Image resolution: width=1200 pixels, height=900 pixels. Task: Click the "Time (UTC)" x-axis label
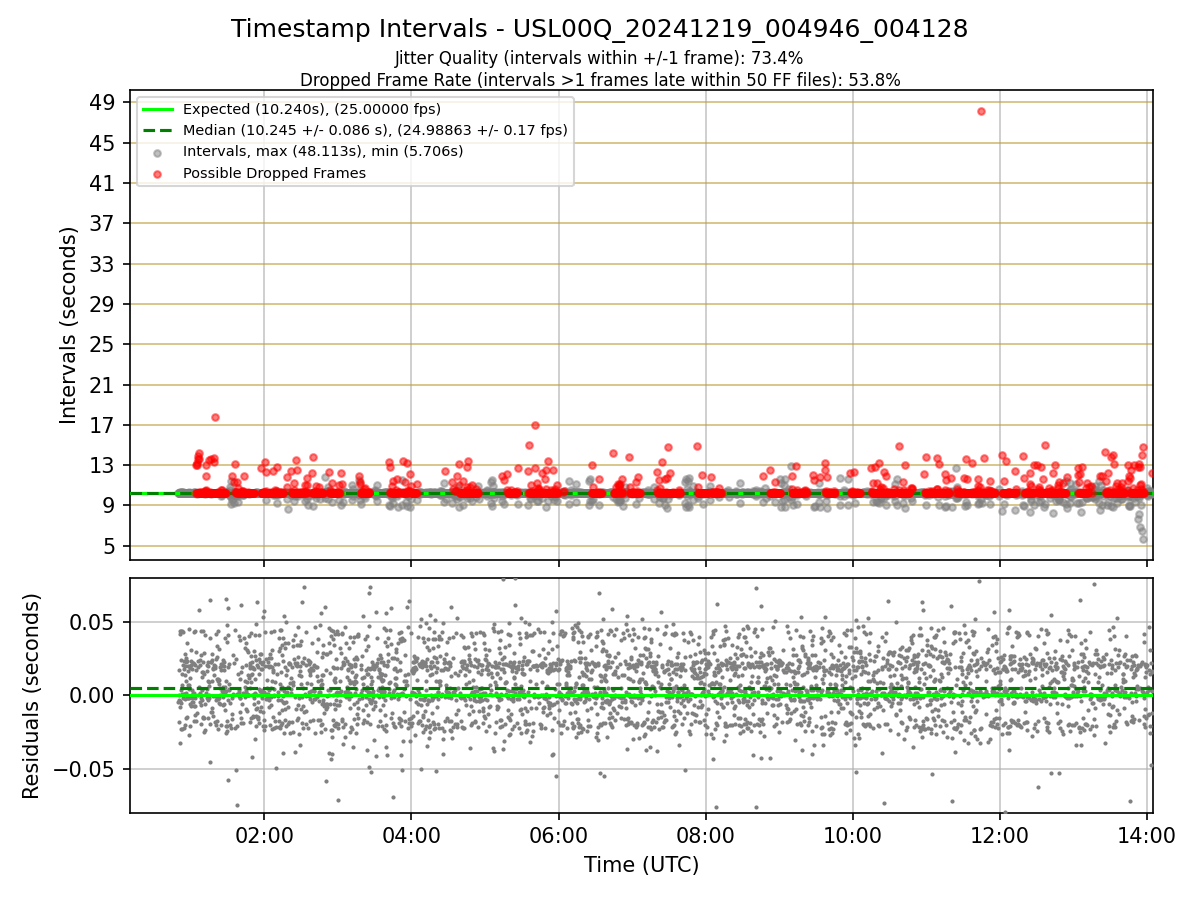pyautogui.click(x=641, y=865)
